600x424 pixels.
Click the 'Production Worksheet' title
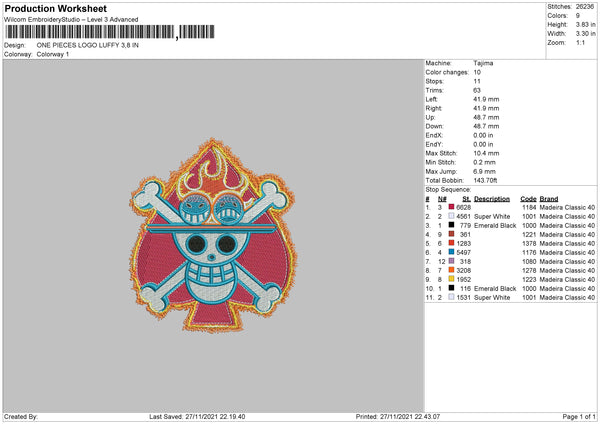tap(55, 8)
